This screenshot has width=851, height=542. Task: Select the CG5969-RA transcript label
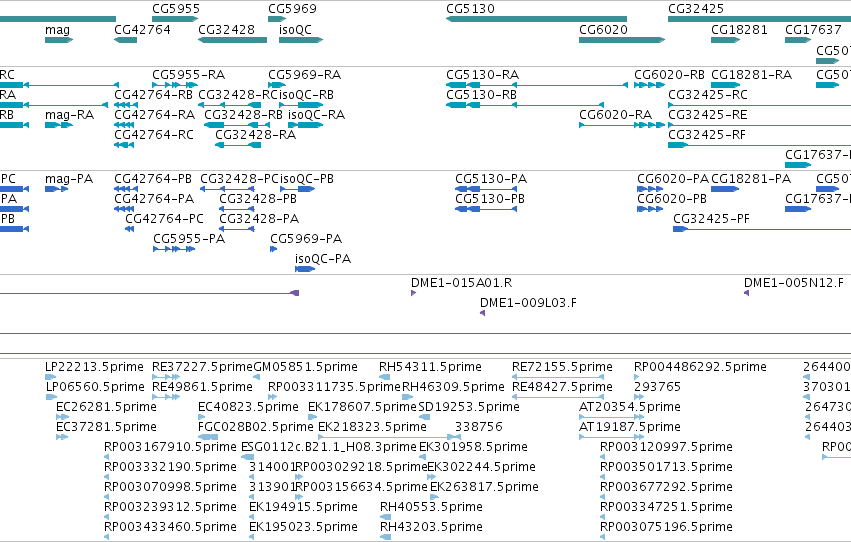(x=304, y=74)
